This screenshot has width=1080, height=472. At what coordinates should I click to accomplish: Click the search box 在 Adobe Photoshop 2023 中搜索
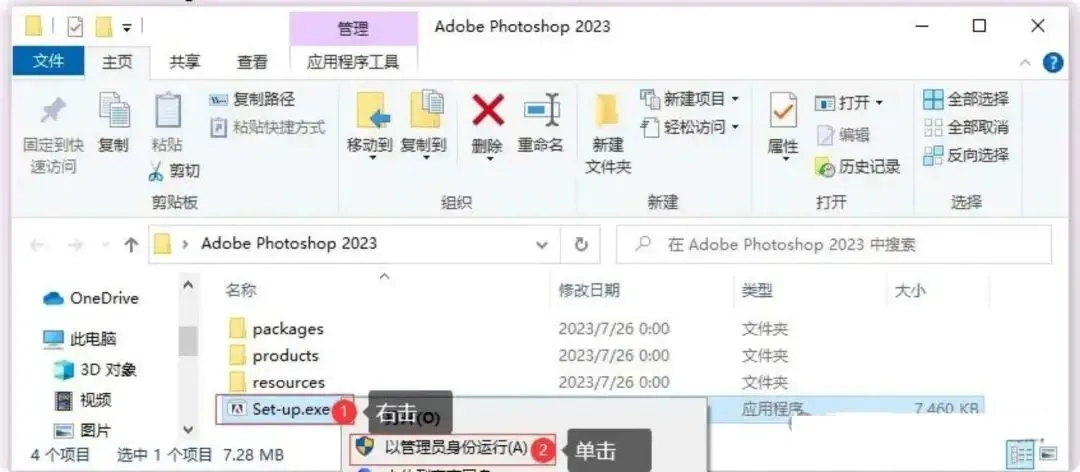834,245
